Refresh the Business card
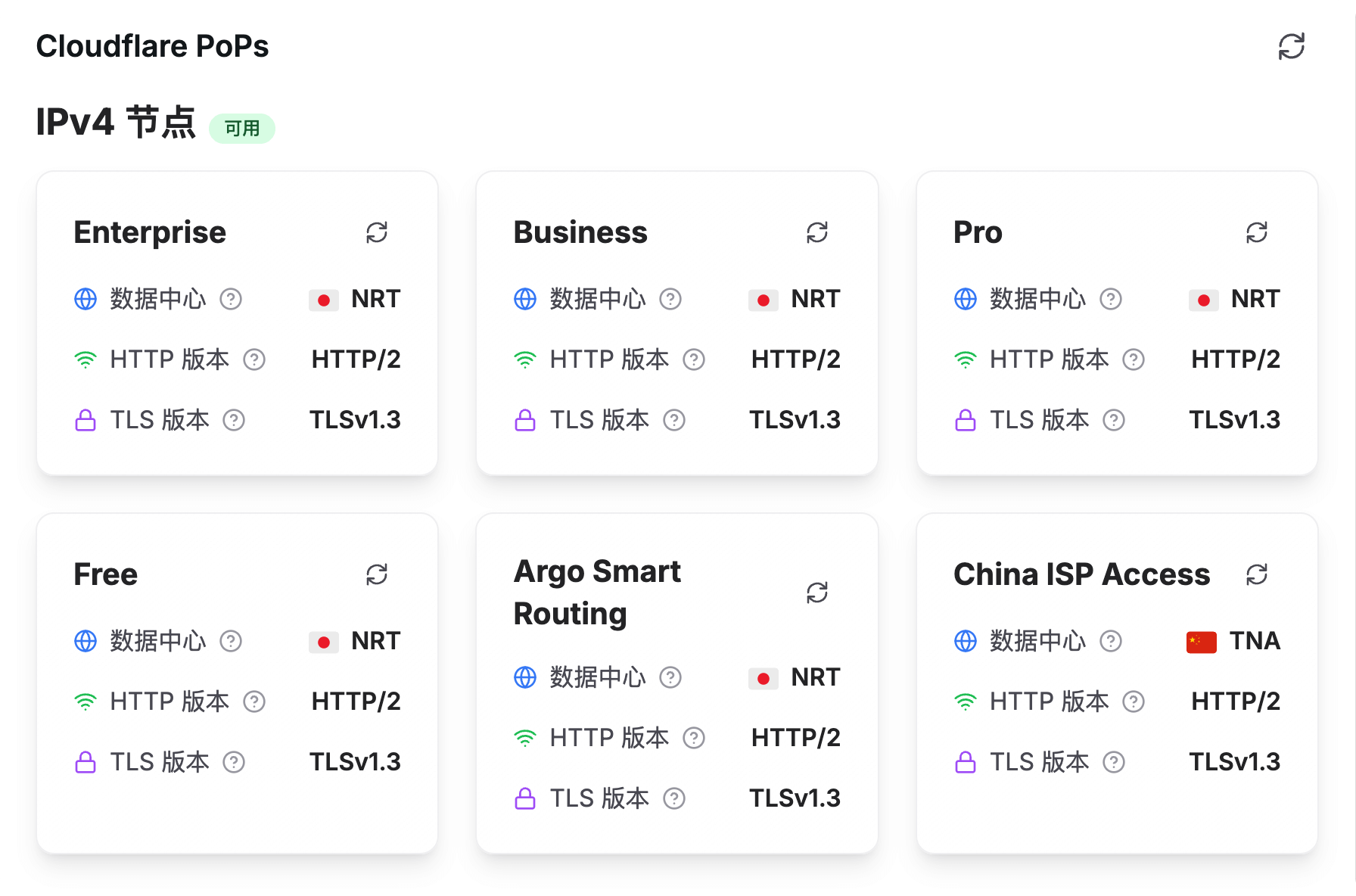1356x896 pixels. click(x=816, y=232)
